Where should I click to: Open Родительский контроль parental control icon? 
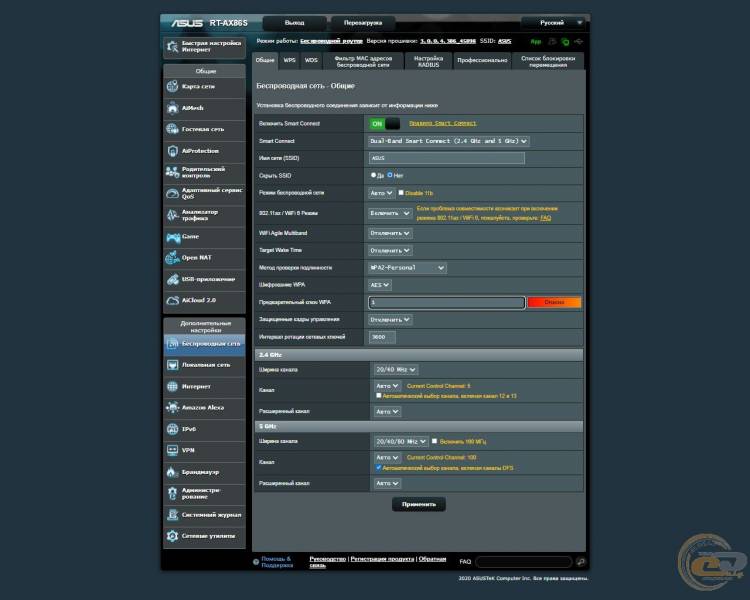tap(172, 172)
